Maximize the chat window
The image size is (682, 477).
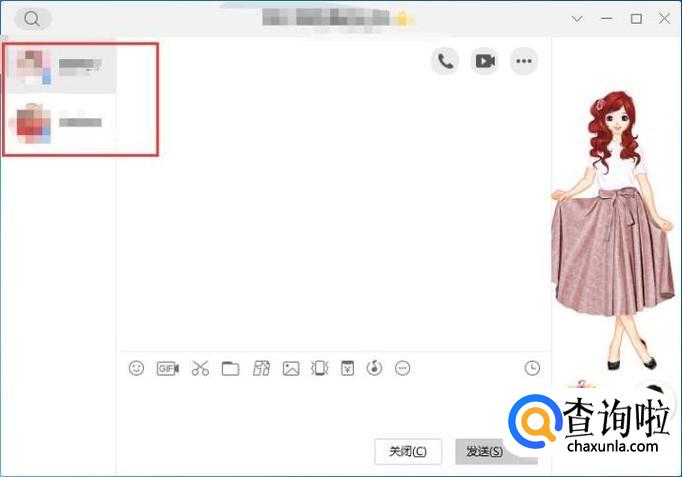[636, 19]
